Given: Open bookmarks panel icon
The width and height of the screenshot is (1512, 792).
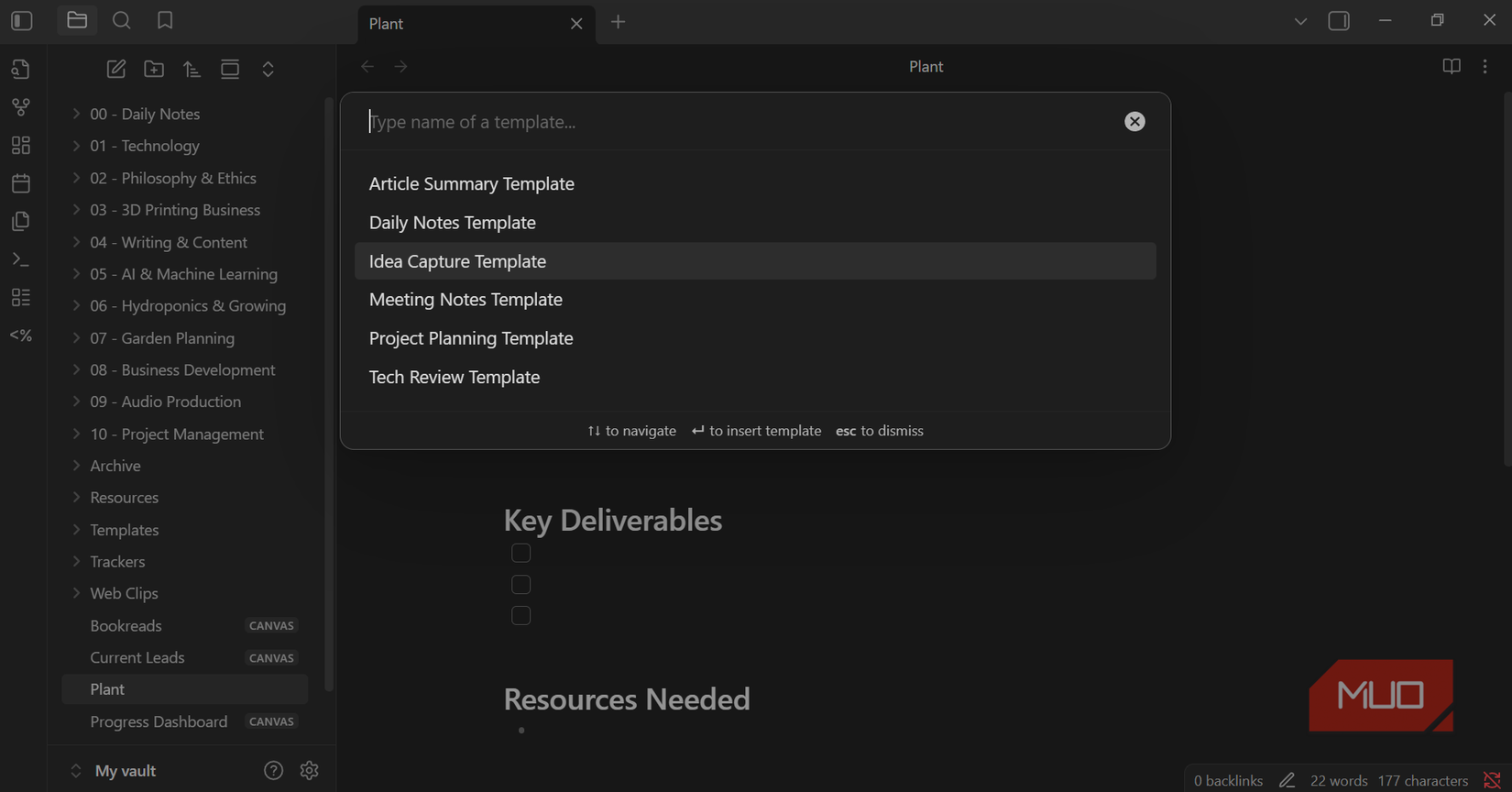Looking at the screenshot, I should (165, 21).
